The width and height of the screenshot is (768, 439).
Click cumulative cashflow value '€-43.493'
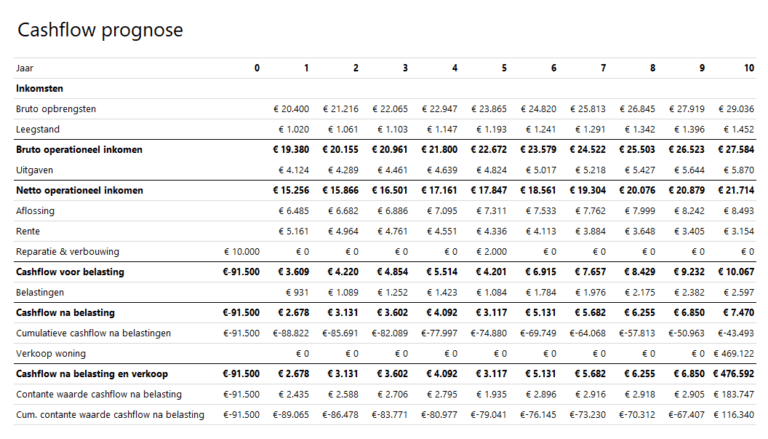click(736, 333)
